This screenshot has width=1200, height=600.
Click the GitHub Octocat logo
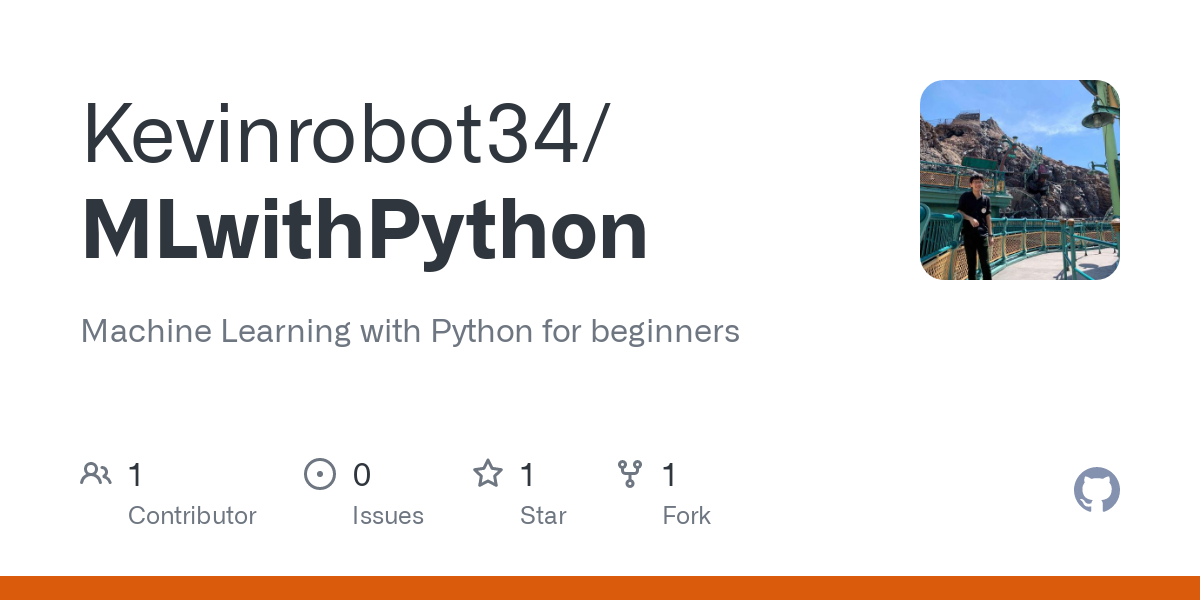(1097, 490)
